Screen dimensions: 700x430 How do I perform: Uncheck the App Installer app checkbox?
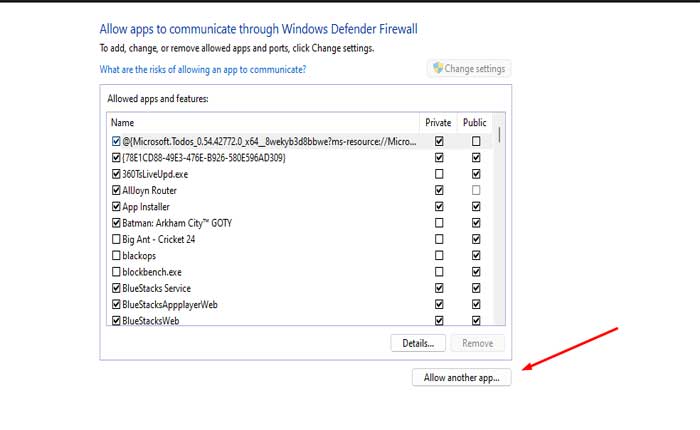[117, 206]
